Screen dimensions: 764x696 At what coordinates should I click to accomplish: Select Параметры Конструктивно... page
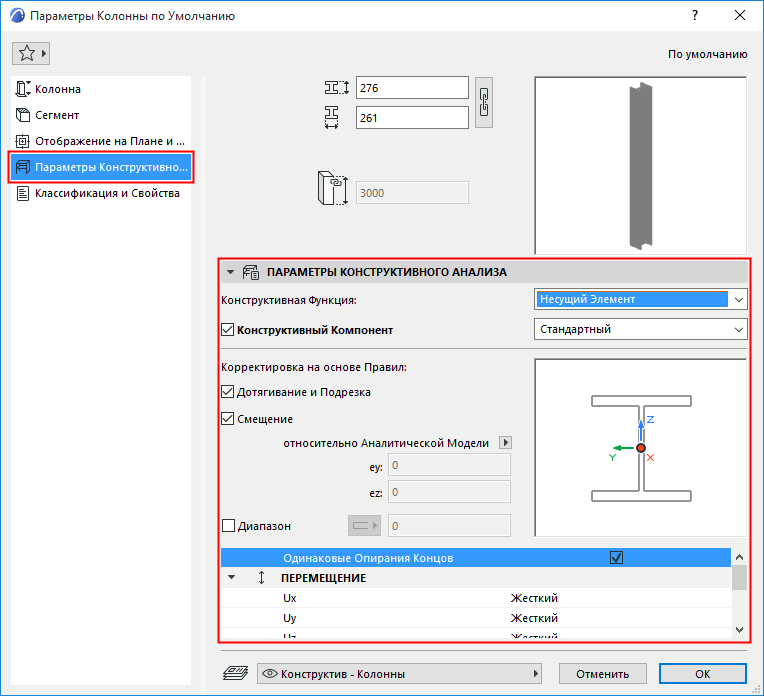pyautogui.click(x=101, y=167)
